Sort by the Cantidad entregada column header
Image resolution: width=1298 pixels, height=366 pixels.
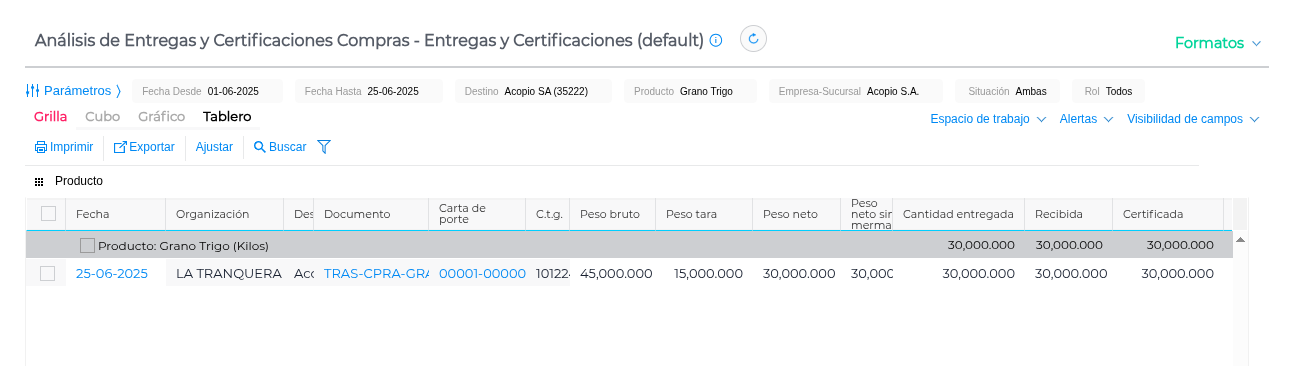[958, 214]
